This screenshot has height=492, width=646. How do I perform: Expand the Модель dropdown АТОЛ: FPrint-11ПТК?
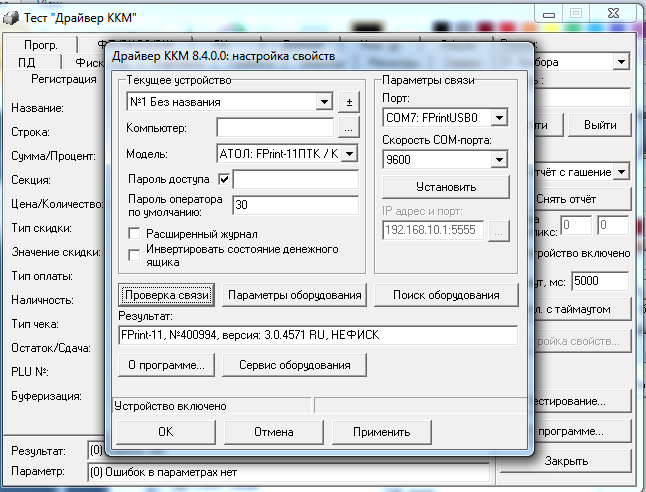349,154
